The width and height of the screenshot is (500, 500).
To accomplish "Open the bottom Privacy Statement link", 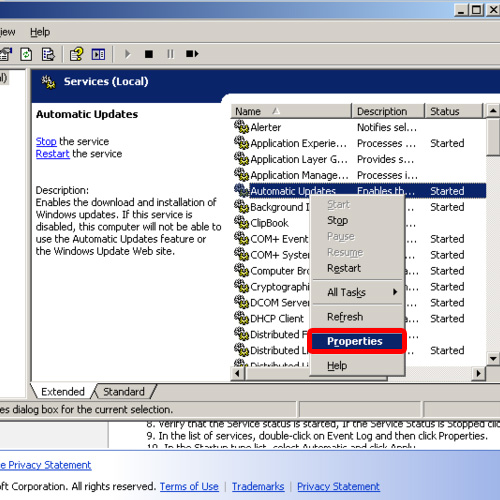I will coord(338,486).
